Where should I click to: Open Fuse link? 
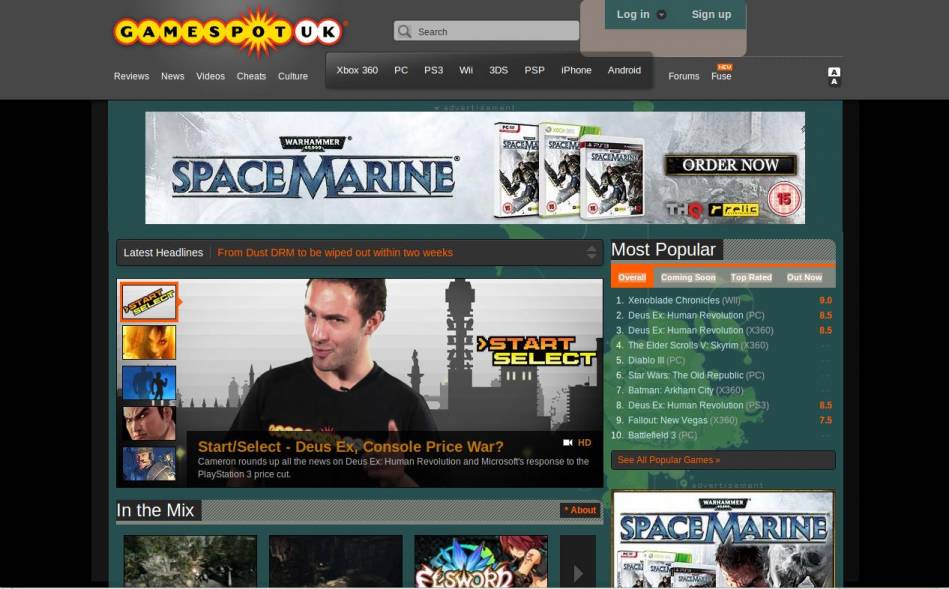coord(721,76)
